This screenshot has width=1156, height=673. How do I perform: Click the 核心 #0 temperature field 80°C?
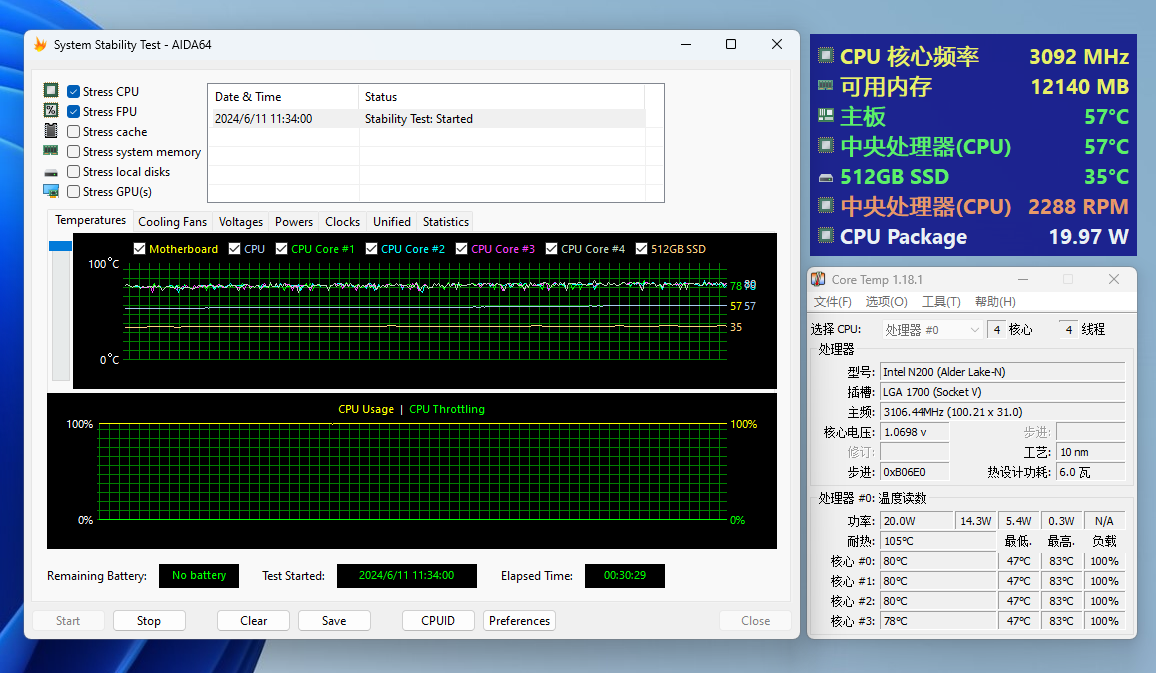point(938,561)
